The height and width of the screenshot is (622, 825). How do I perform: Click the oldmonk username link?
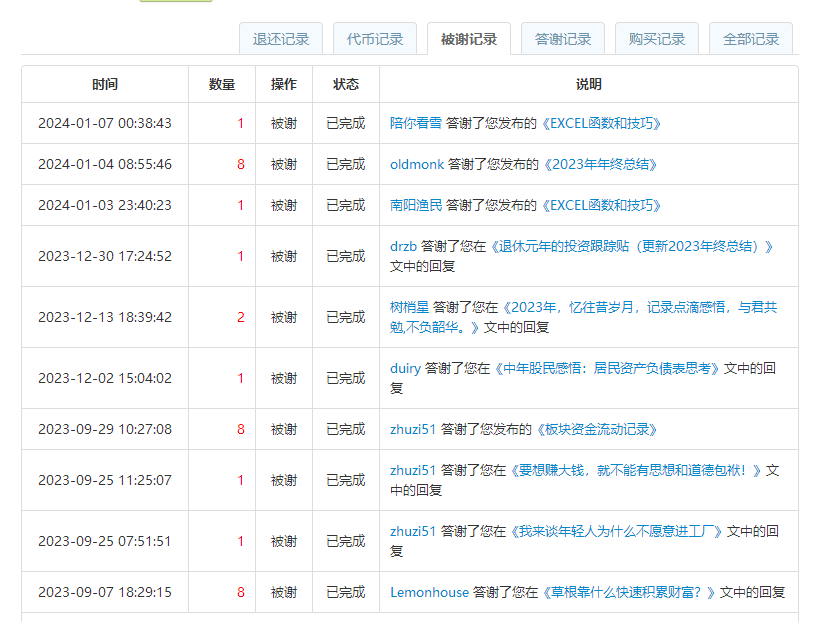coord(417,165)
